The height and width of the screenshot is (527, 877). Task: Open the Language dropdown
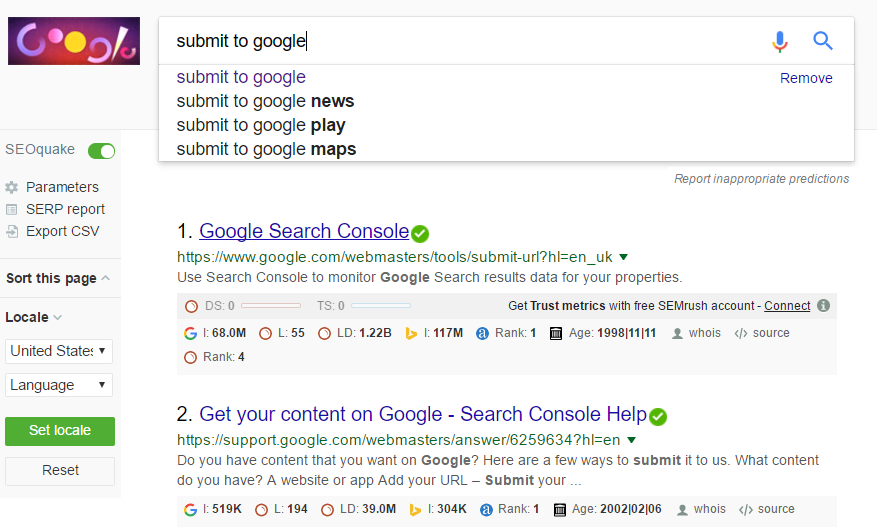(x=59, y=385)
